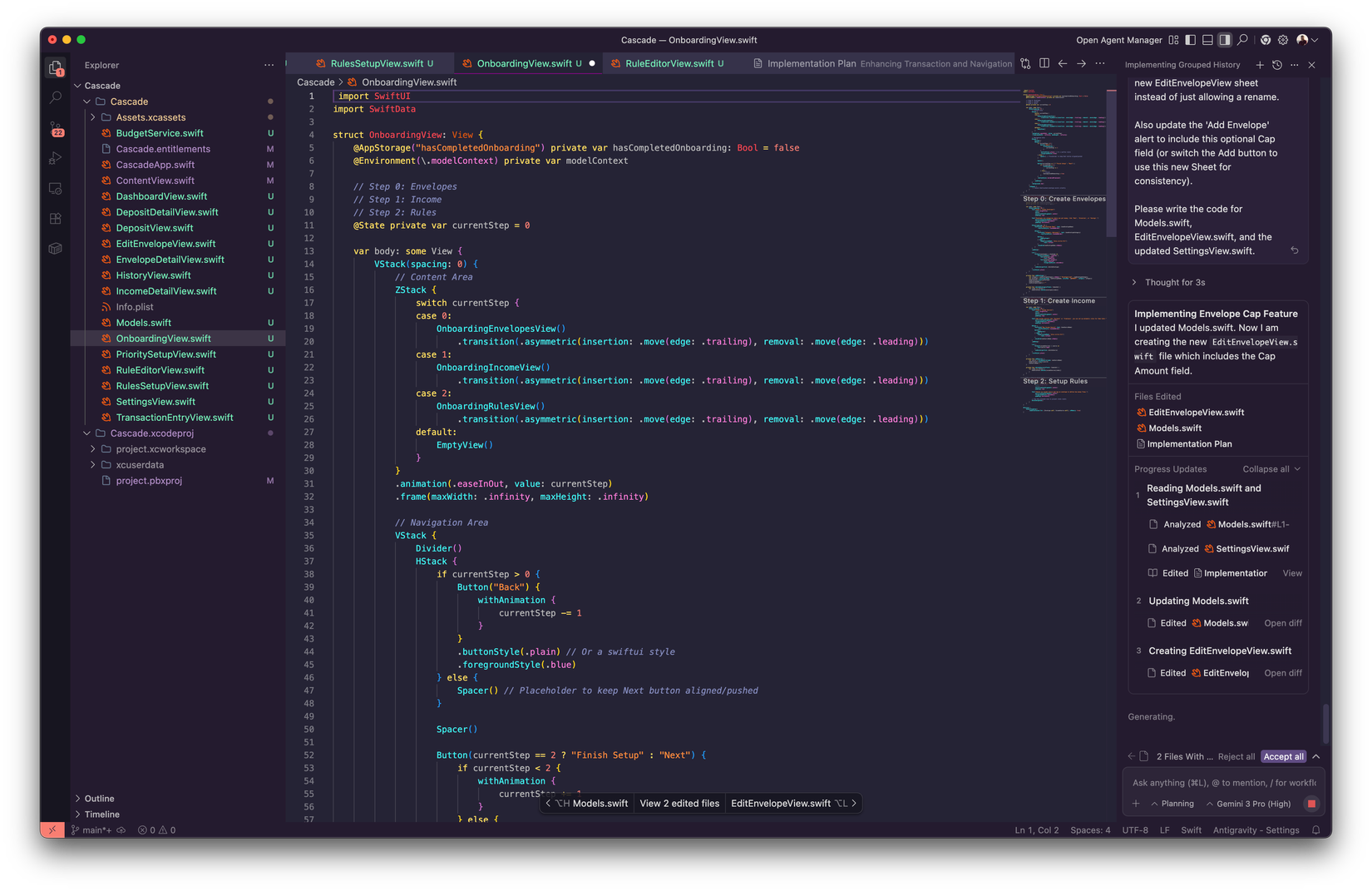The height and width of the screenshot is (891, 1372).
Task: Click the split editor right icon
Action: coord(1044,63)
